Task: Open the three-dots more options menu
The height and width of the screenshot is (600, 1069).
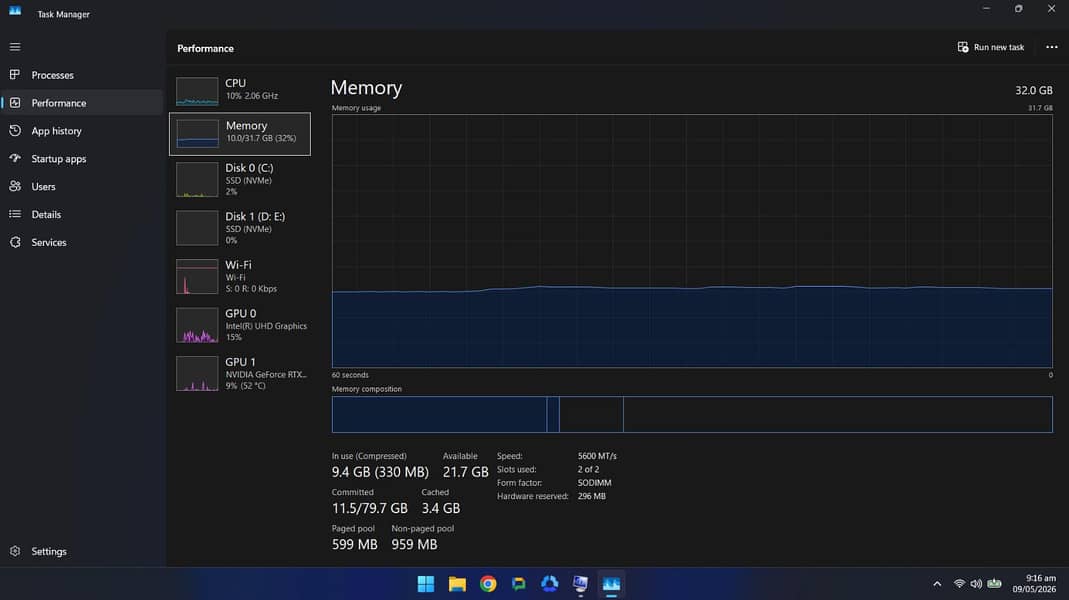Action: [x=1051, y=47]
